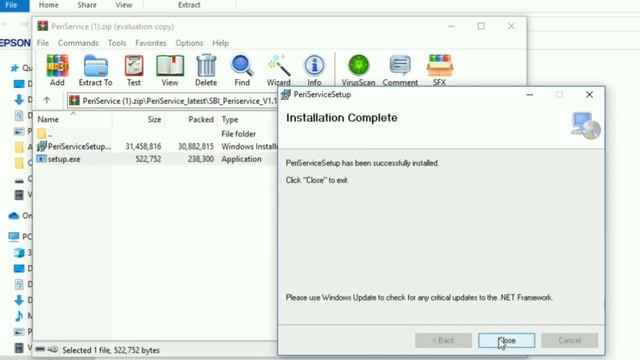This screenshot has width=640, height=360.
Task: Click the OneDrive cloud icon in sidebar
Action: tap(14, 216)
